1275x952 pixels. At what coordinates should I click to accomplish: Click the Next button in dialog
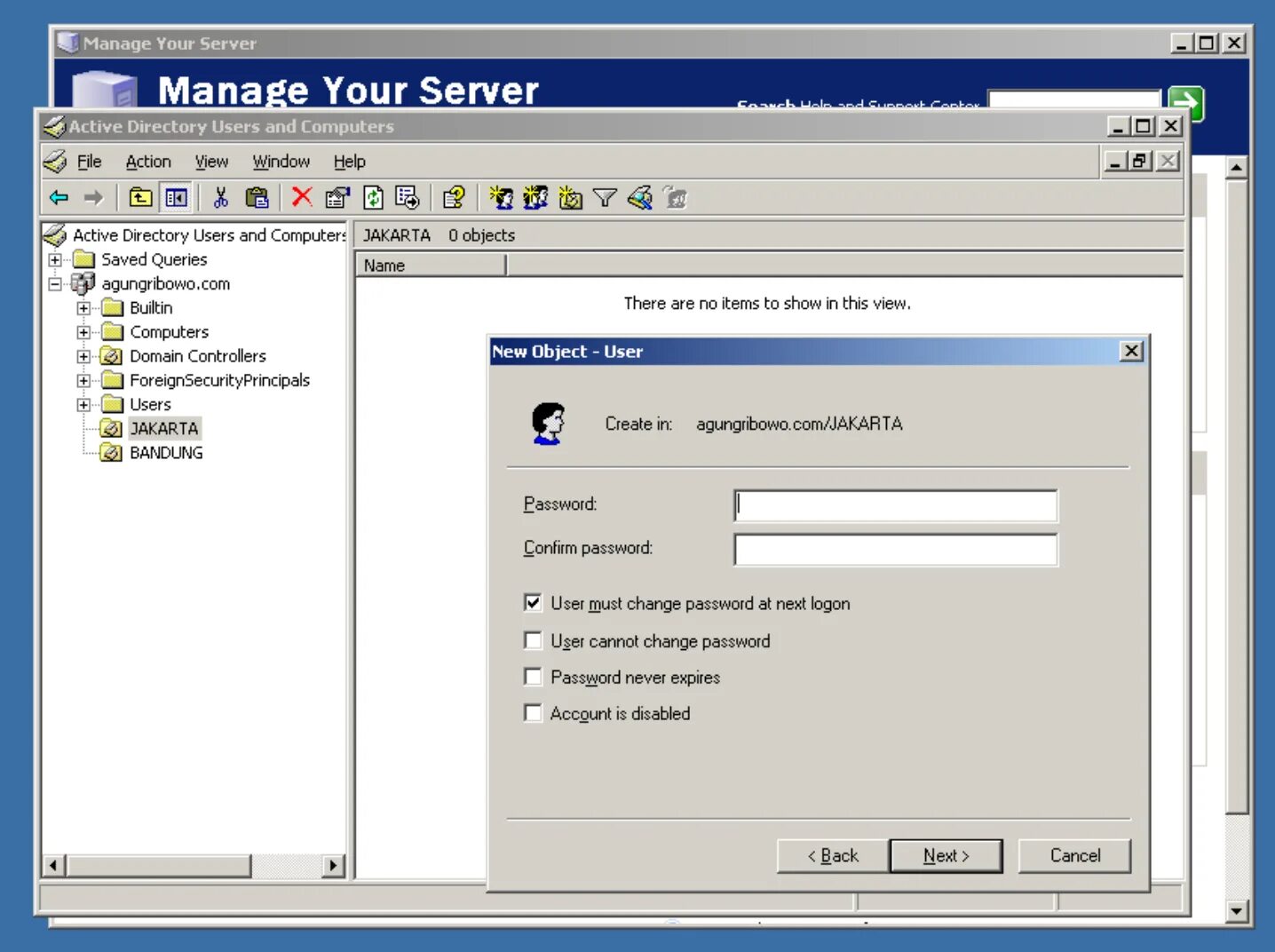(x=946, y=855)
